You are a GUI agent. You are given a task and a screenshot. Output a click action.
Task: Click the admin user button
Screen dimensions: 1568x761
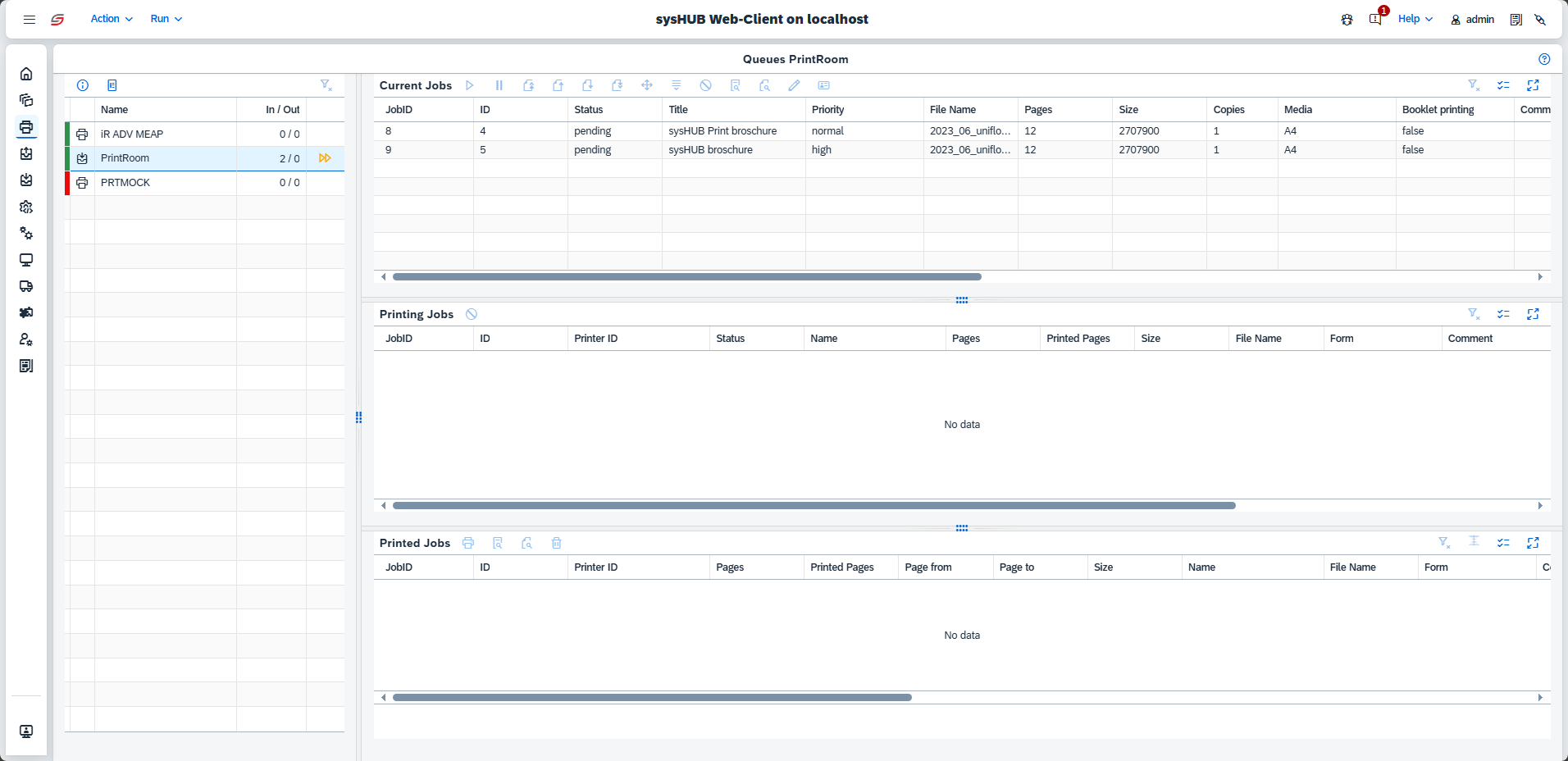[x=1473, y=19]
